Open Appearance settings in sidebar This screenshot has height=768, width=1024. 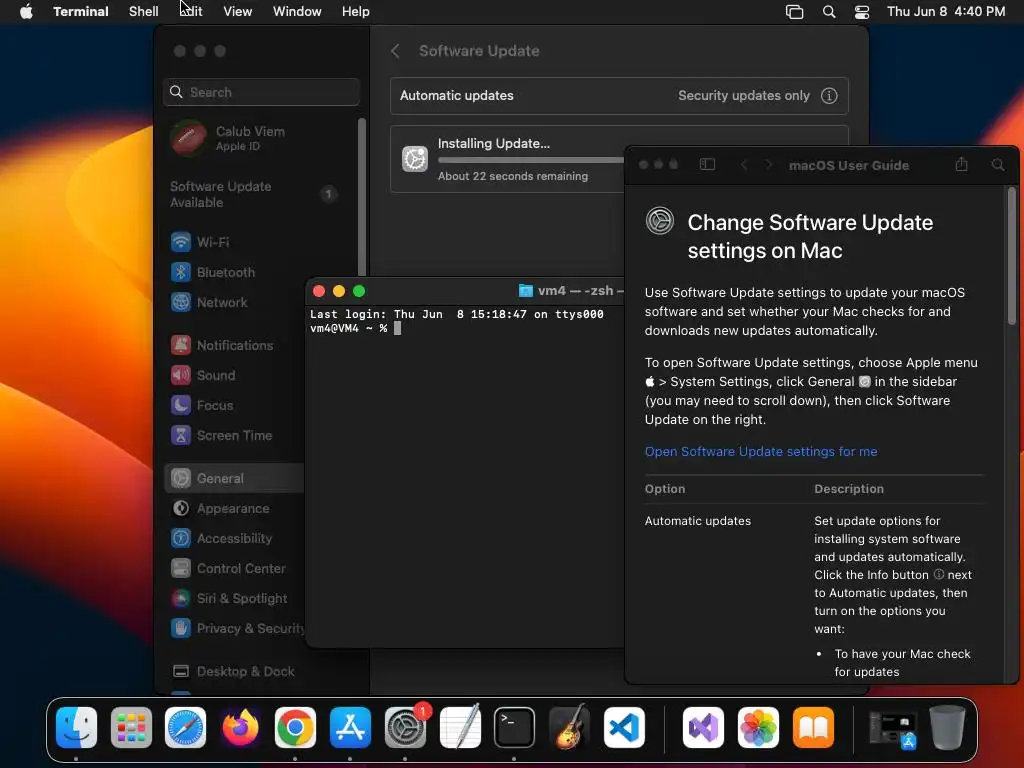click(221, 508)
